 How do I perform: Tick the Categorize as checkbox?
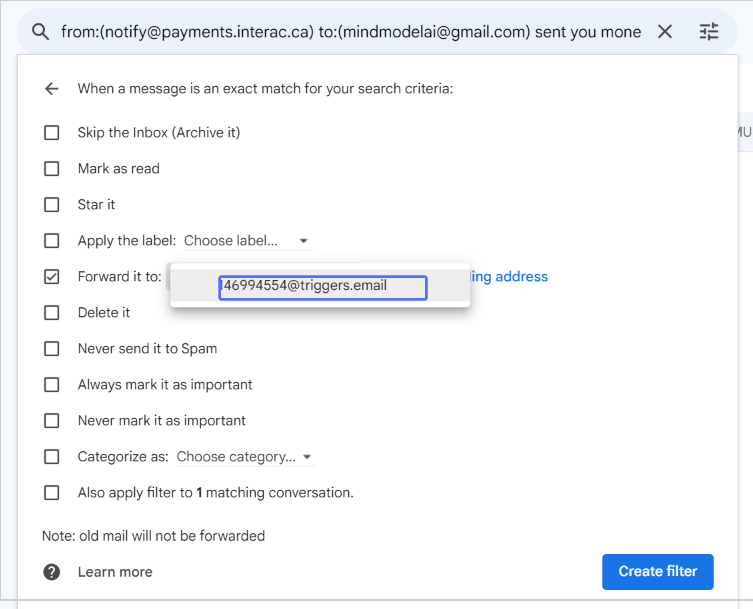tap(51, 457)
